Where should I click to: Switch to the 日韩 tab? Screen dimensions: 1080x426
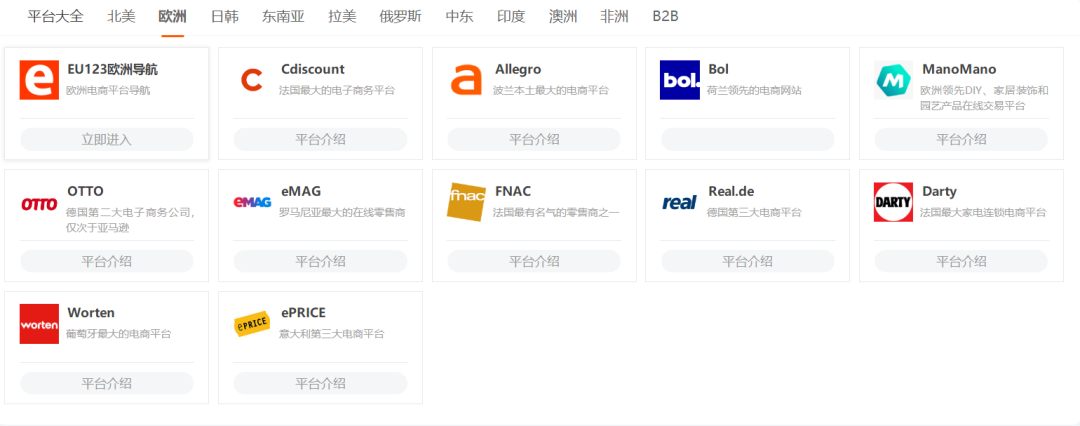225,17
